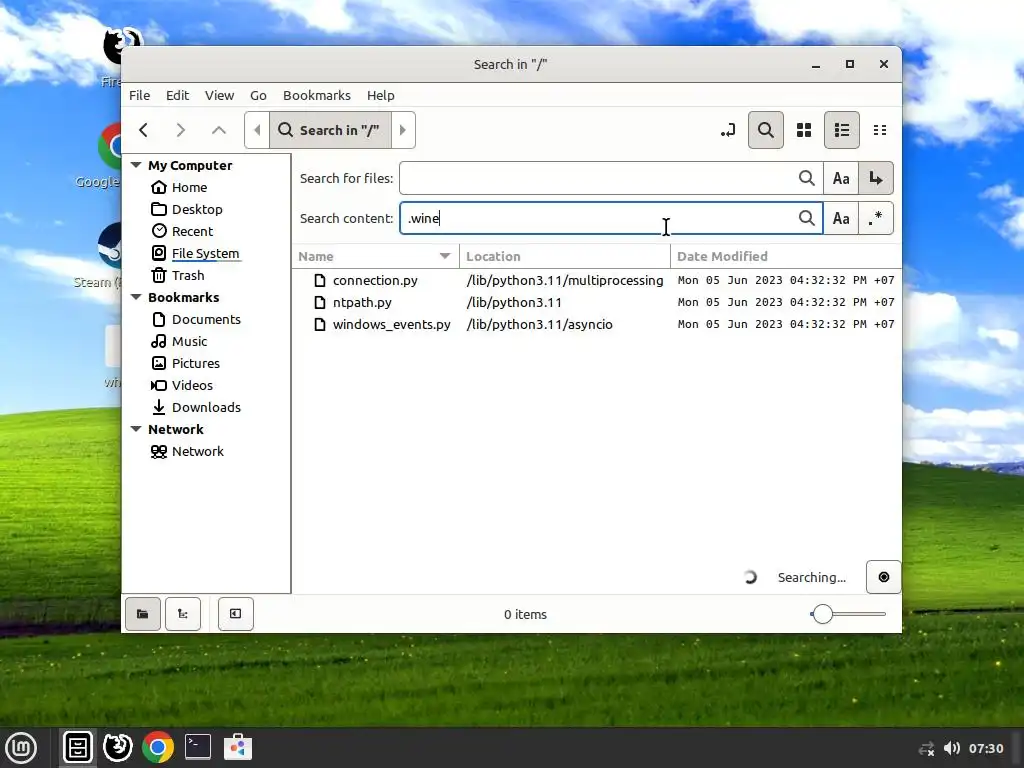Select the windows_events.py result
The width and height of the screenshot is (1024, 768).
coord(391,325)
